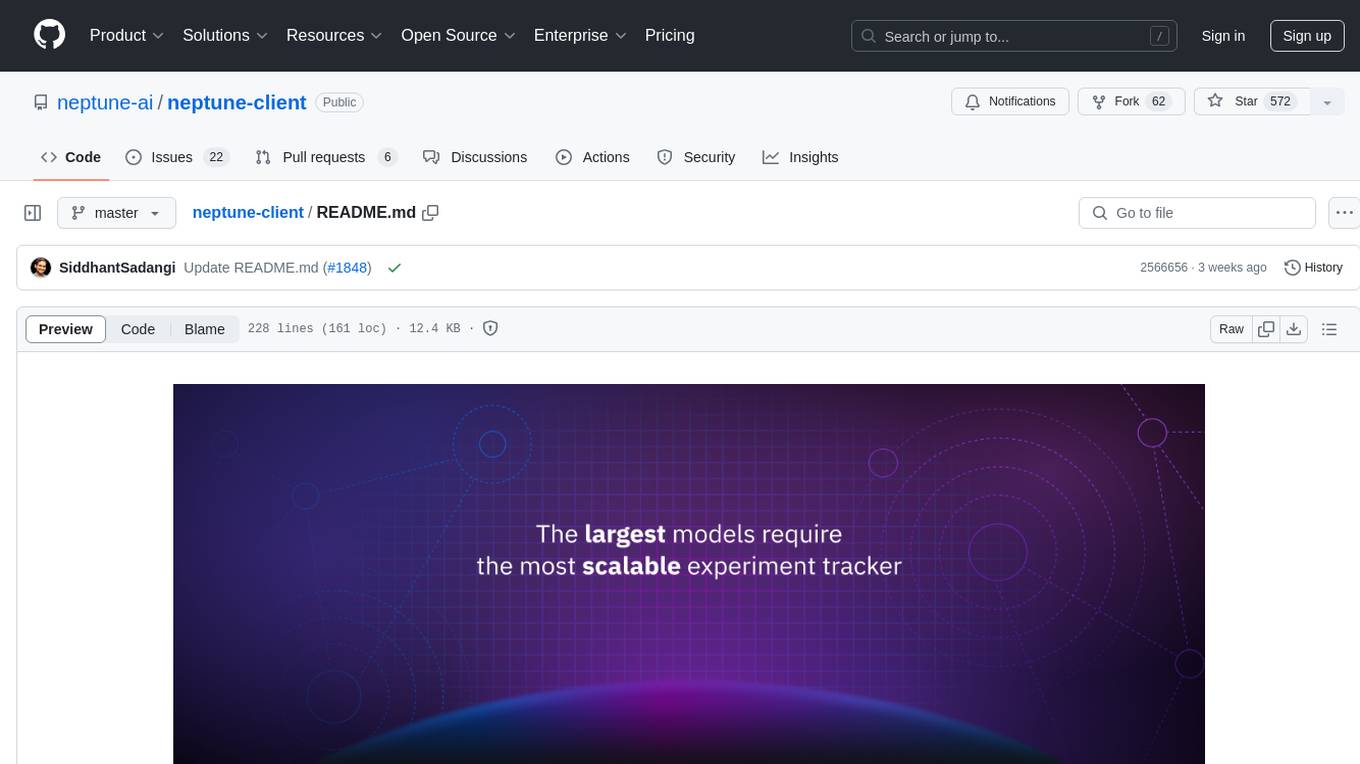Screen dimensions: 1360x764
Task: Click the fork count 62
Action: pos(1159,102)
